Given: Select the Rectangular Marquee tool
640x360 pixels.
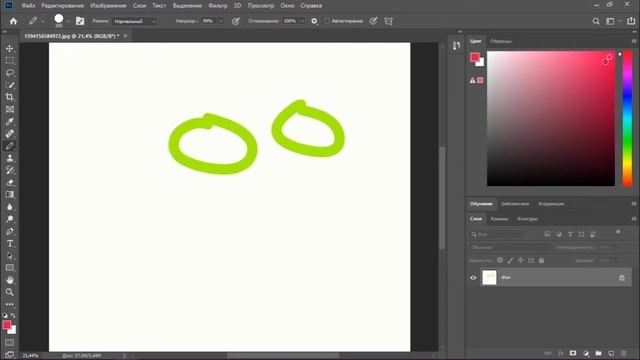Looking at the screenshot, I should (10, 61).
